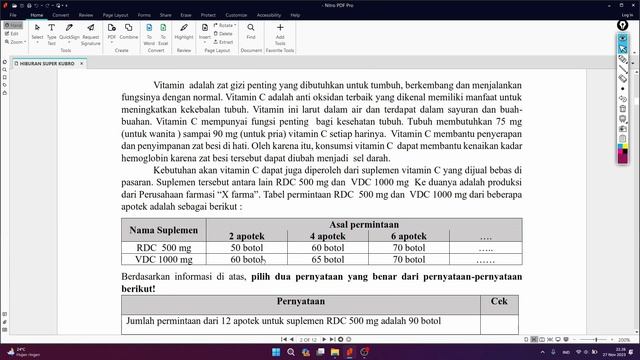Switch to the Convert ribbon tab
The height and width of the screenshot is (360, 640).
pos(60,15)
